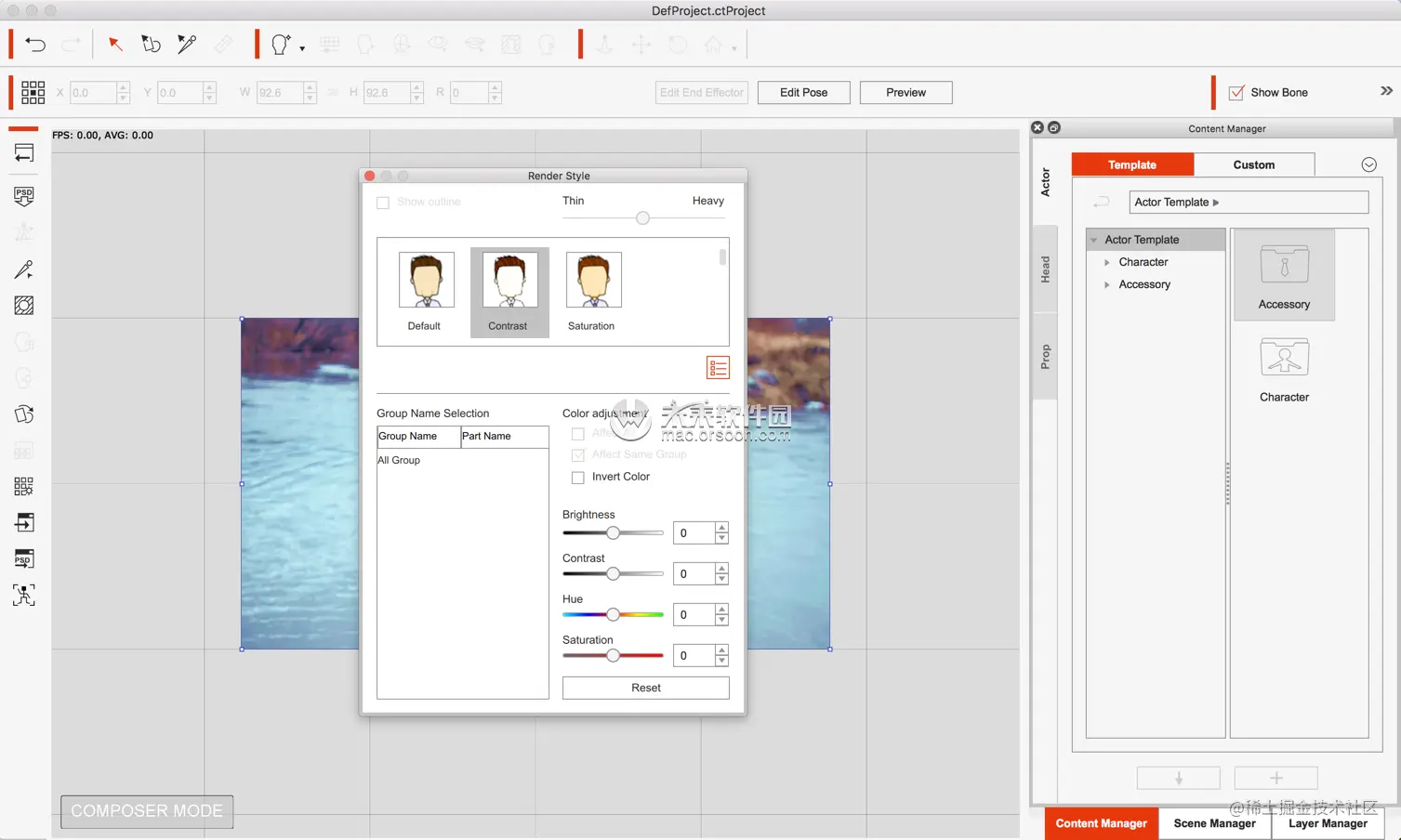
Task: Click the Edit Pose button
Action: (803, 93)
